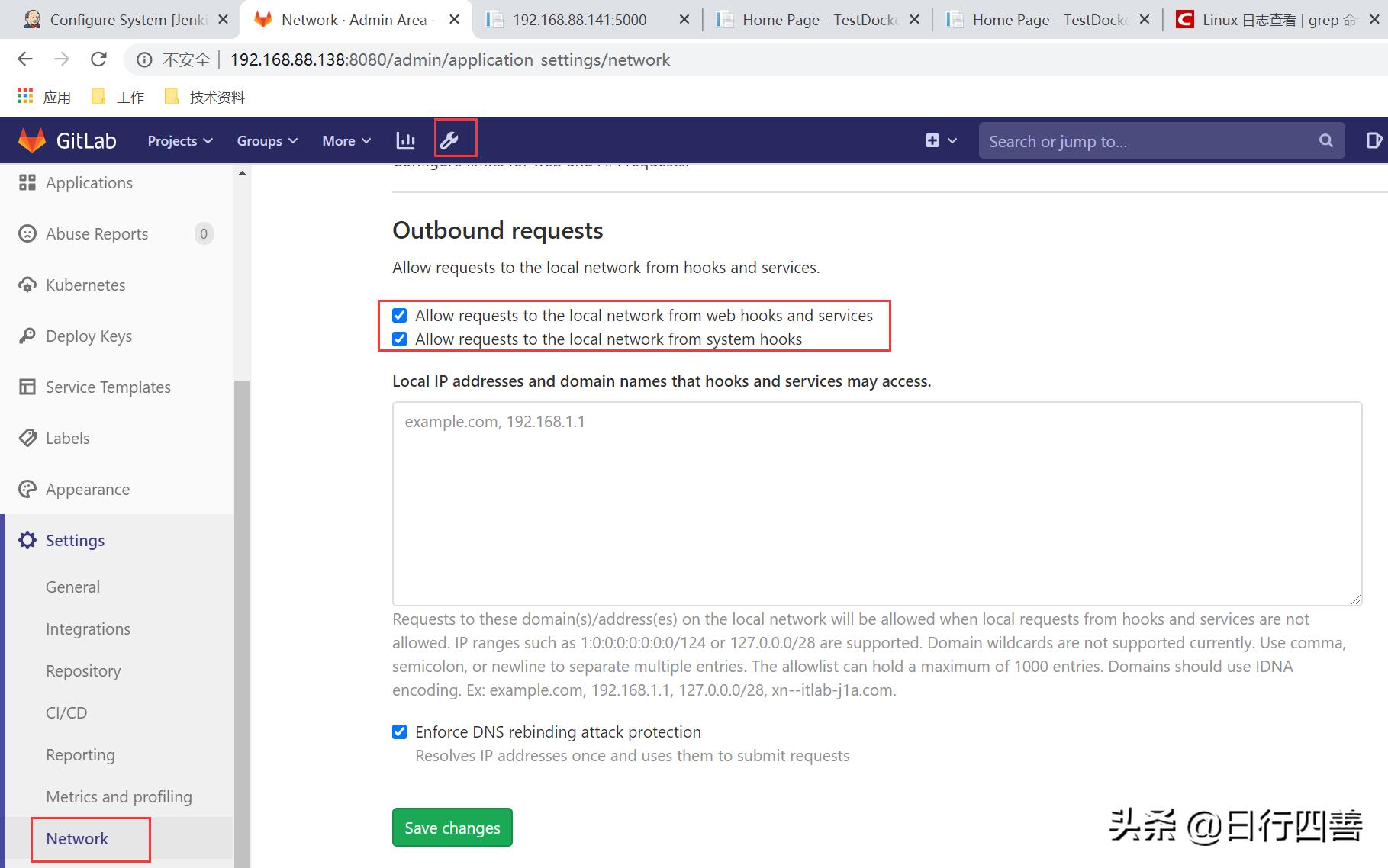Open the 工作 bookmark folder
The height and width of the screenshot is (868, 1388).
118,97
